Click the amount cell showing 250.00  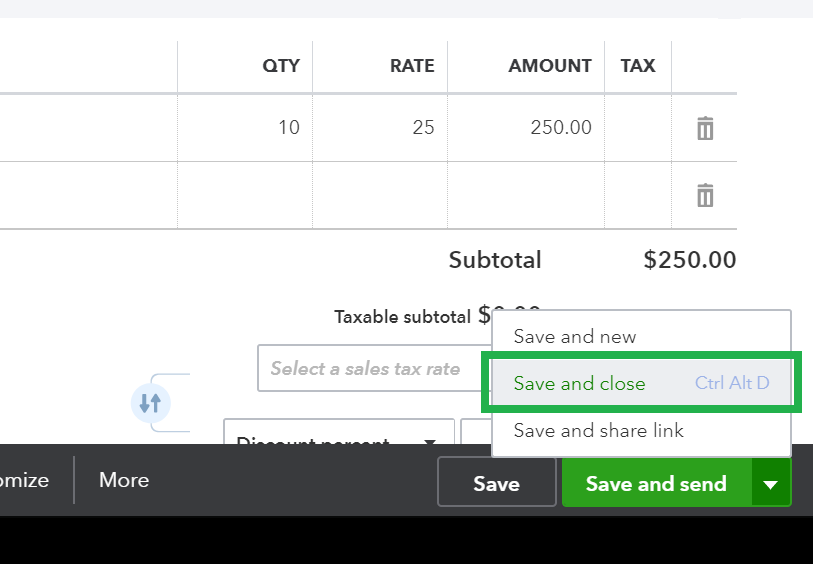coord(525,128)
